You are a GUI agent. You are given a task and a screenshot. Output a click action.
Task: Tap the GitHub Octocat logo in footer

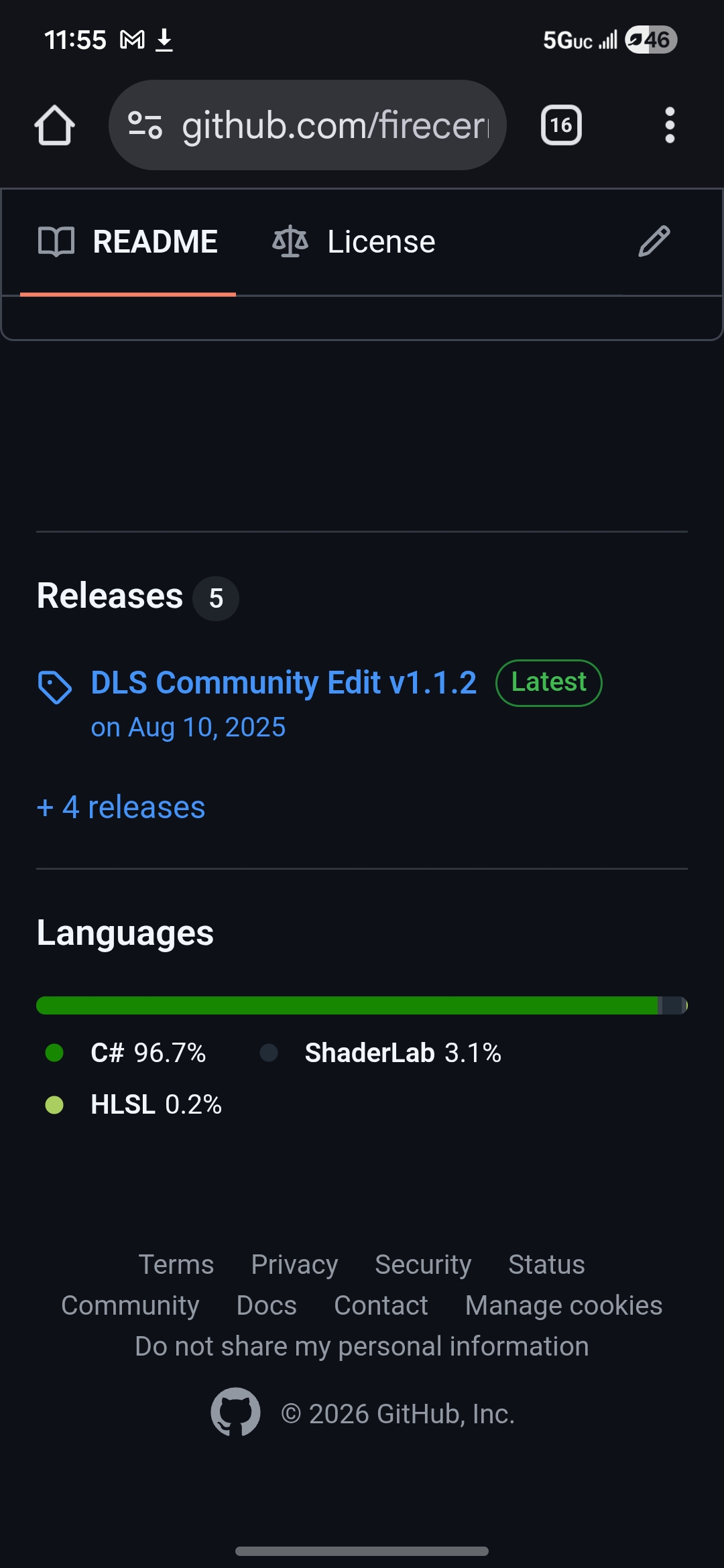(x=235, y=1412)
